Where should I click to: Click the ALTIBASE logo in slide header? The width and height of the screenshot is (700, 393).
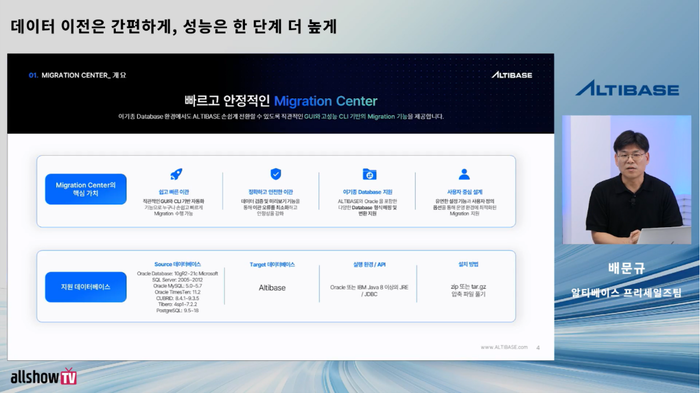[512, 75]
